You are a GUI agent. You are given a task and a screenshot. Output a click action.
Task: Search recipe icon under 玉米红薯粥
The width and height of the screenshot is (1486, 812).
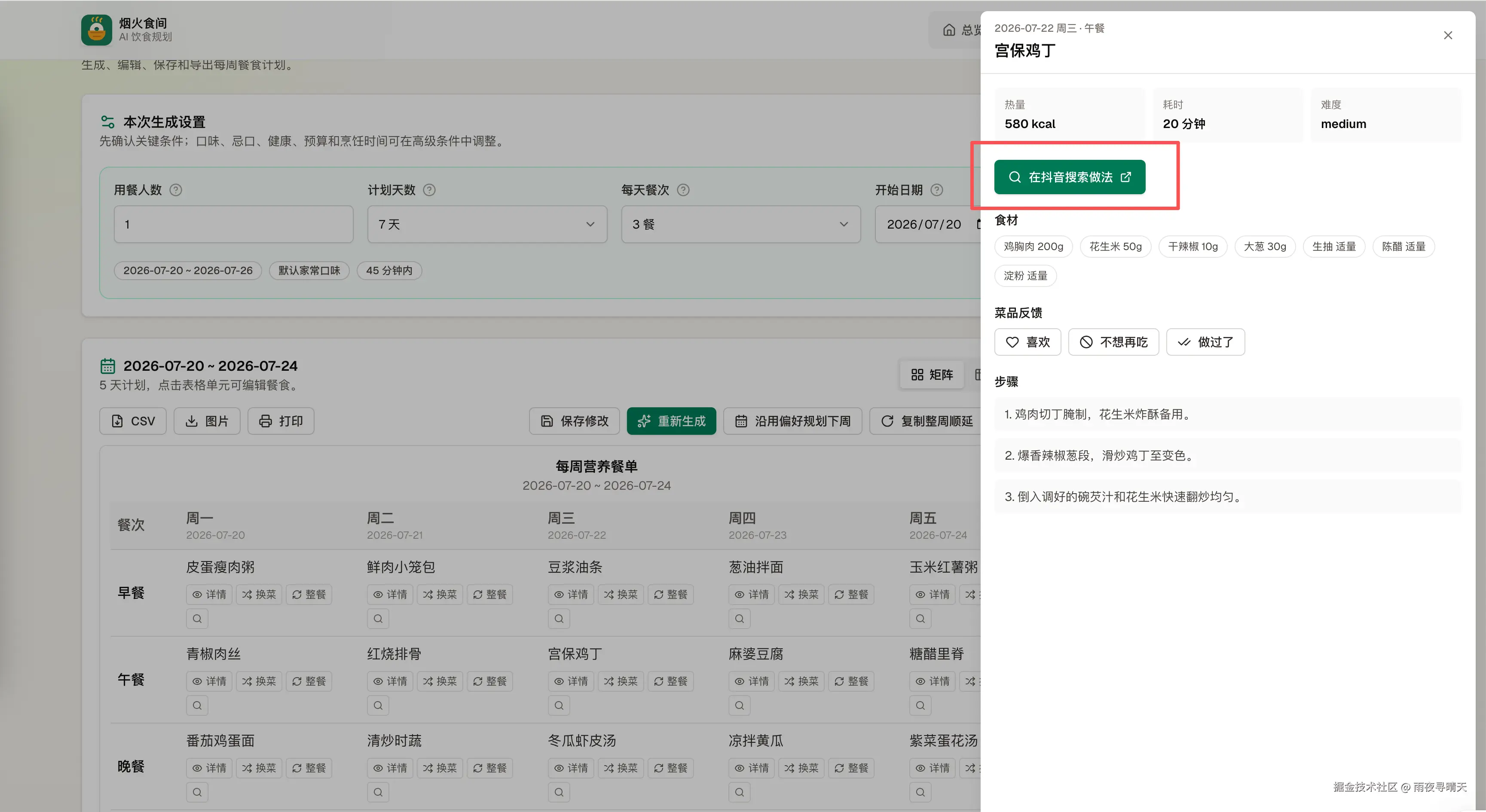coord(920,619)
